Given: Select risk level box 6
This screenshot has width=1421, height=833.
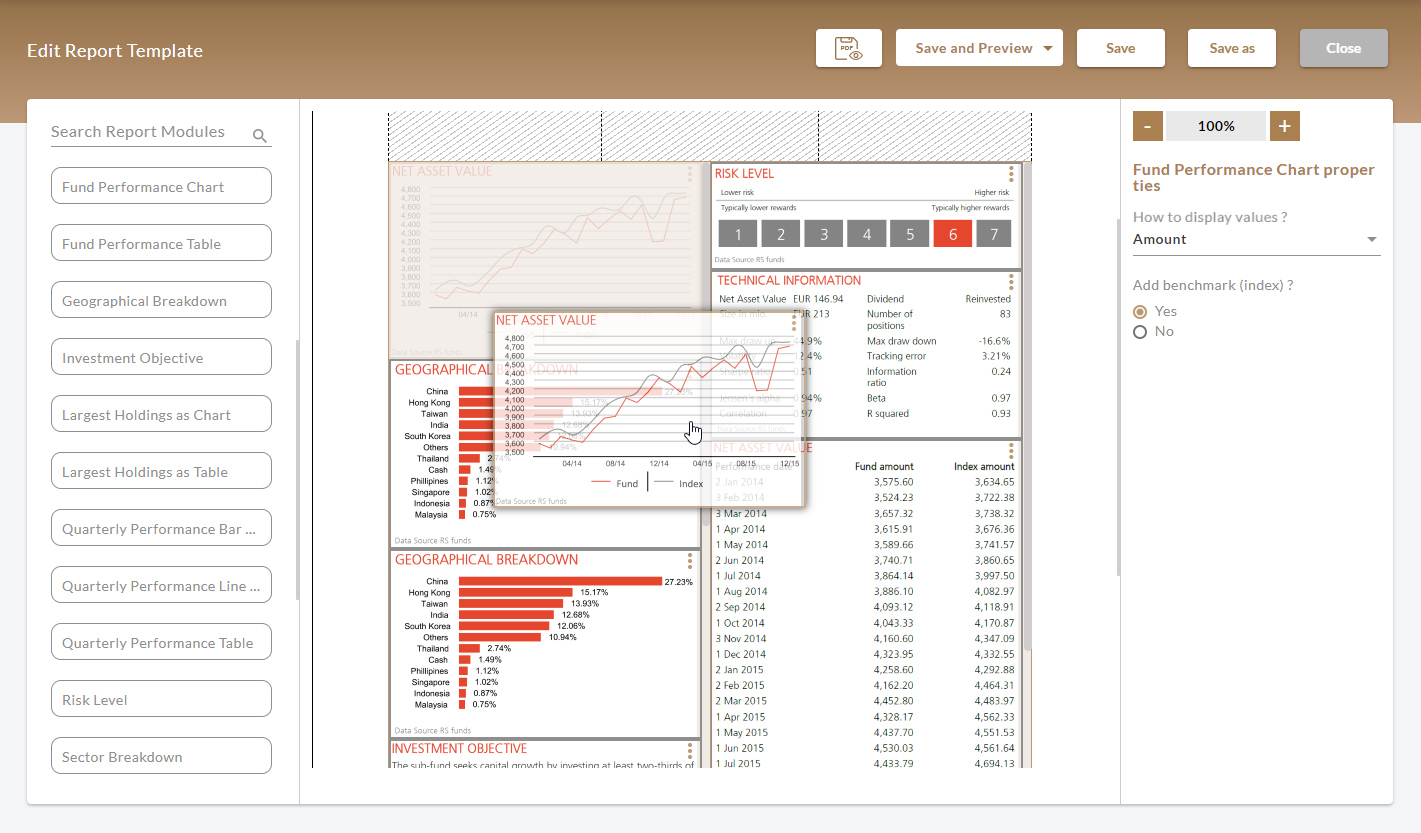Looking at the screenshot, I should (x=952, y=234).
